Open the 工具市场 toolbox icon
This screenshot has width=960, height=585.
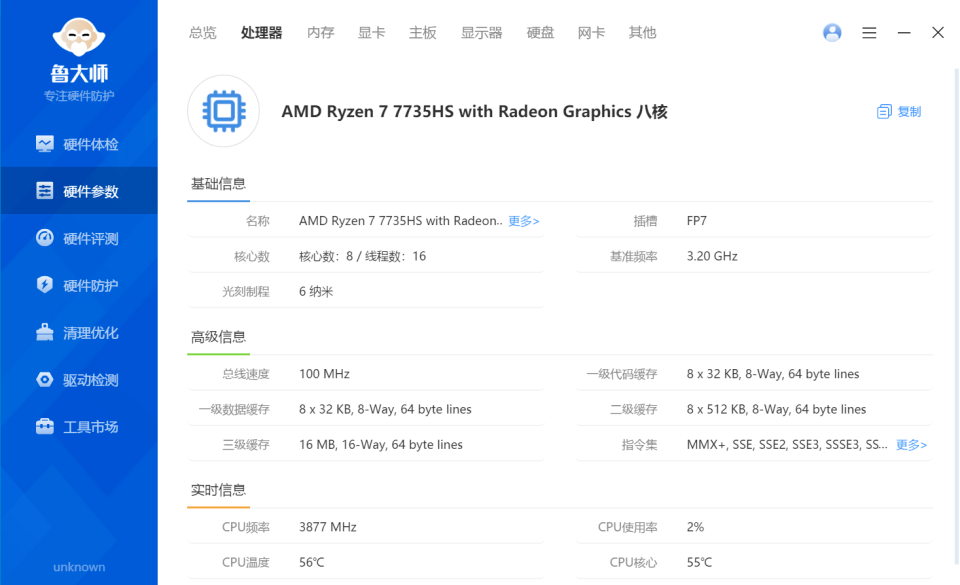click(x=45, y=426)
